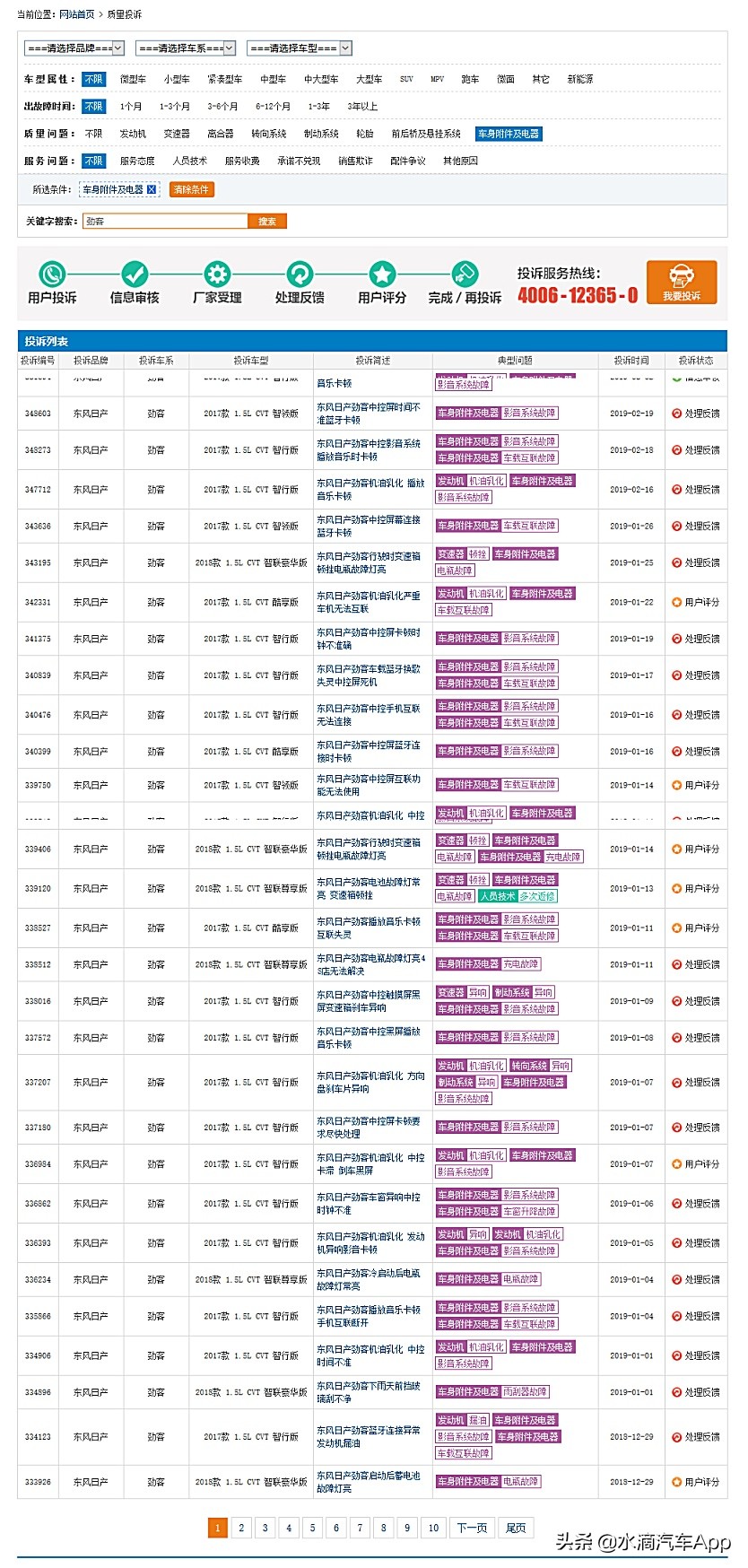
Task: Click 人员技术 tag in complaint 339120
Action: (497, 896)
